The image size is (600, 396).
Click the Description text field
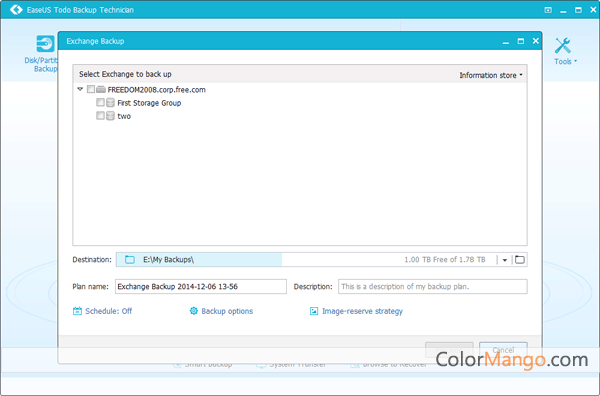click(x=432, y=287)
